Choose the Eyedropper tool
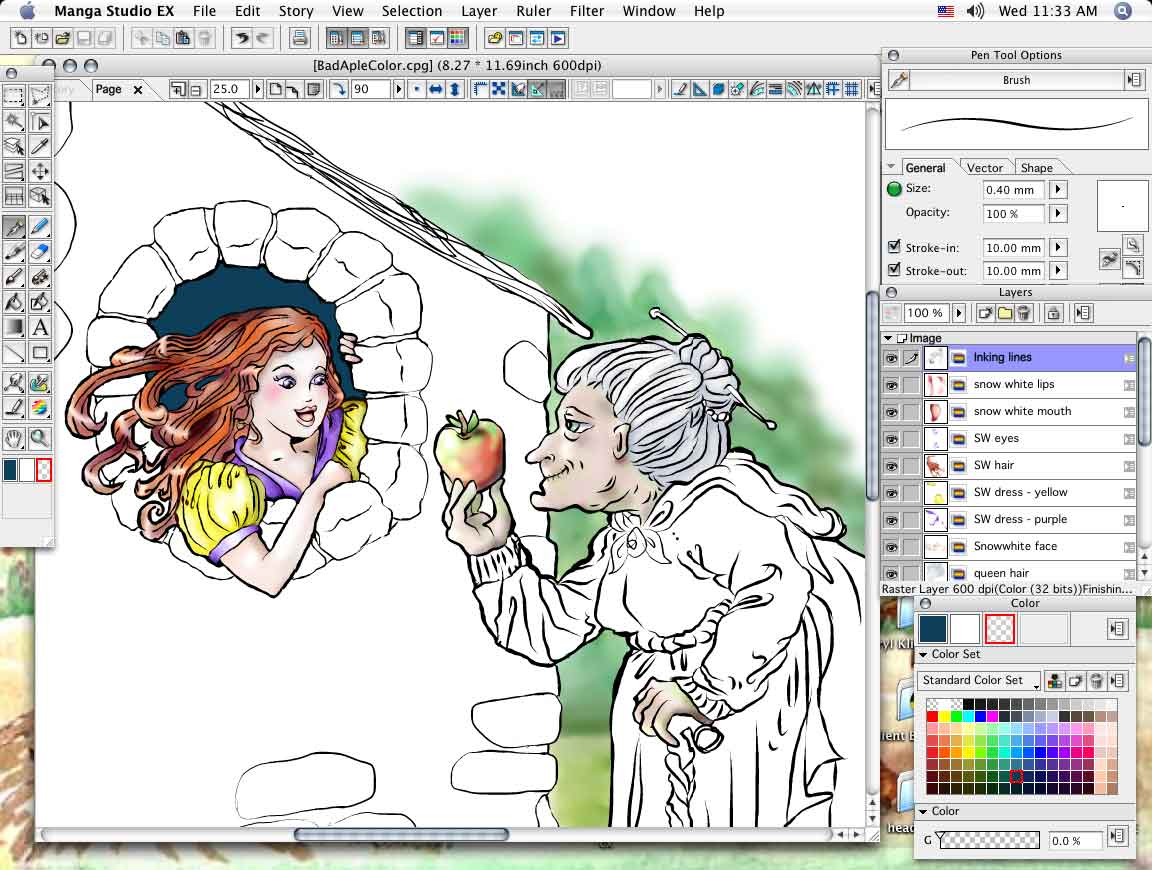1152x870 pixels. 40,146
